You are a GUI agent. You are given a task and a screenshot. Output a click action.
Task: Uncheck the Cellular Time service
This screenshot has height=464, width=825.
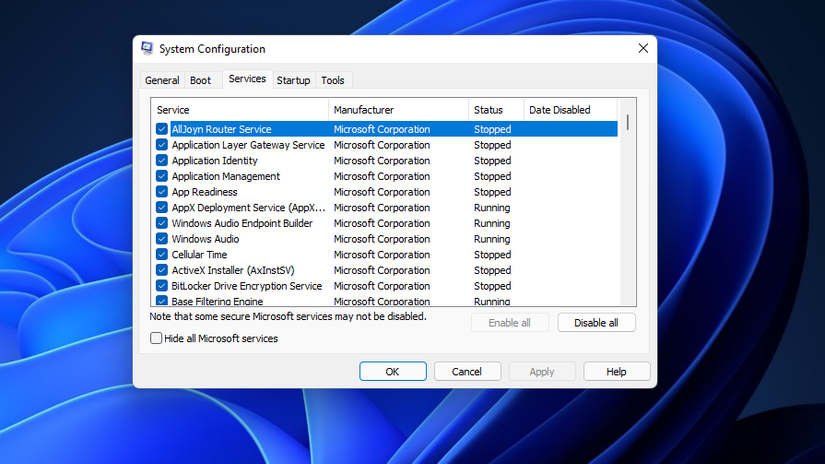click(x=162, y=255)
